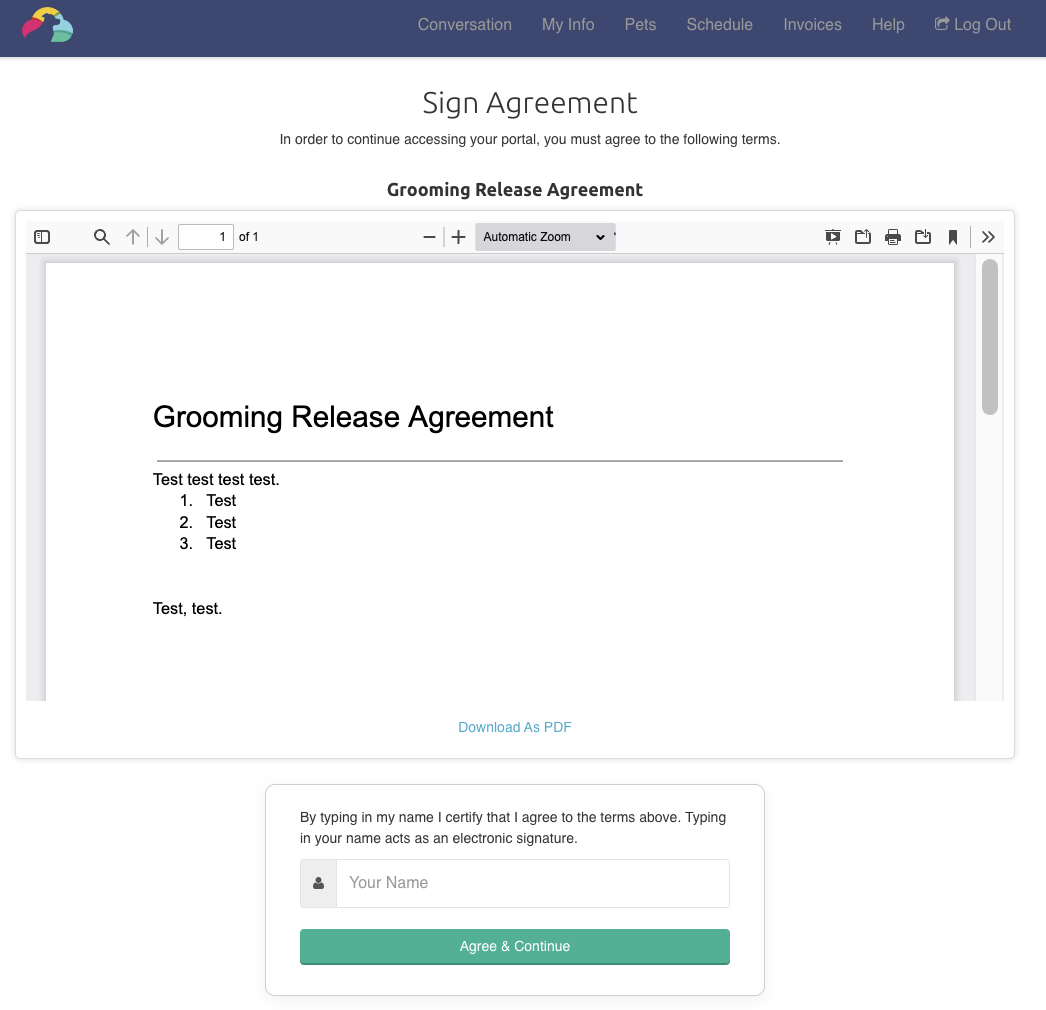Open the PDF viewer tools menu
The height and width of the screenshot is (1010, 1046).
click(x=988, y=237)
